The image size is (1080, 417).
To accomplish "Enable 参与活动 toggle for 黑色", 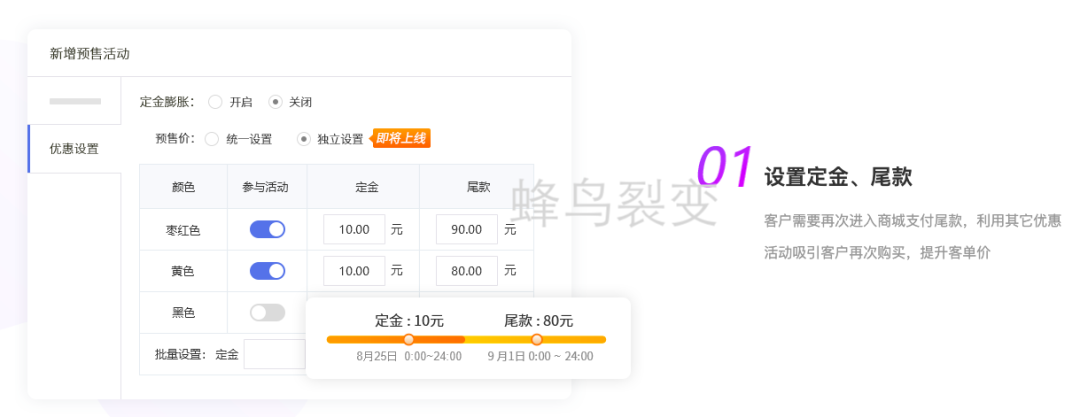I will pyautogui.click(x=267, y=312).
